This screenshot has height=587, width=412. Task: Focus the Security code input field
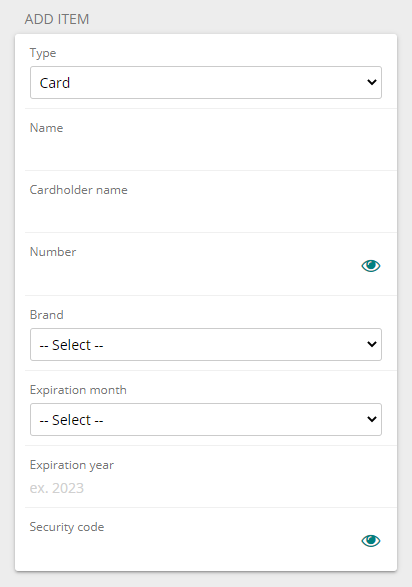pyautogui.click(x=193, y=550)
